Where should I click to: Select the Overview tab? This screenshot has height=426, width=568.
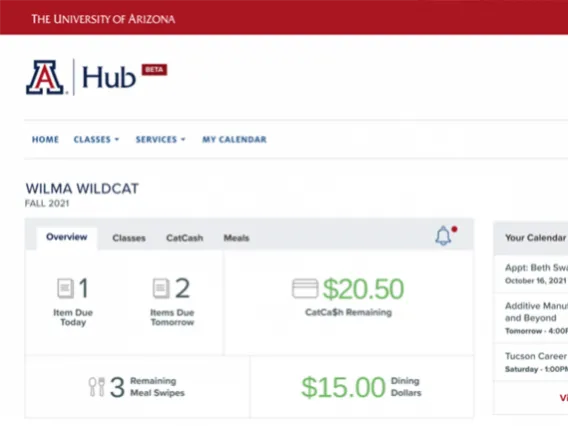(x=67, y=237)
